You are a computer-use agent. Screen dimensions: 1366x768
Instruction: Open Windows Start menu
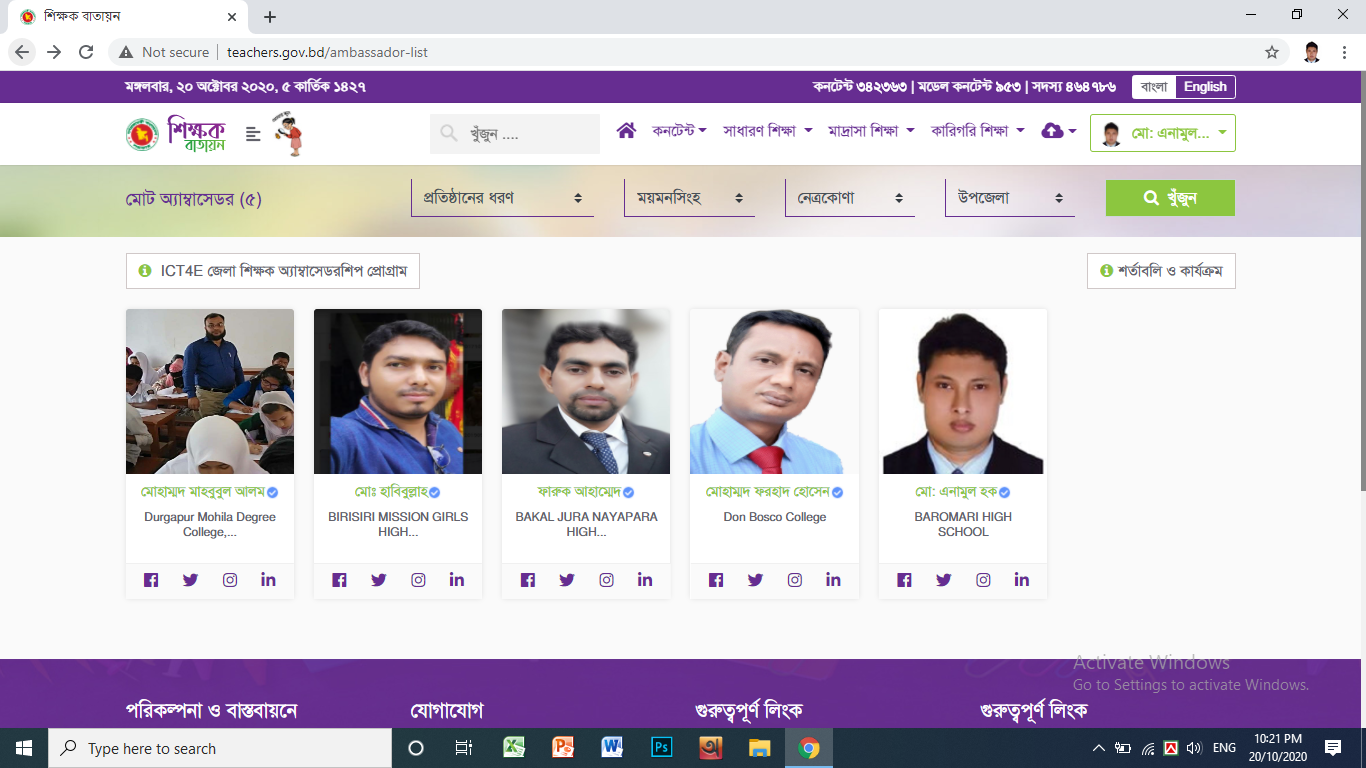click(x=24, y=748)
